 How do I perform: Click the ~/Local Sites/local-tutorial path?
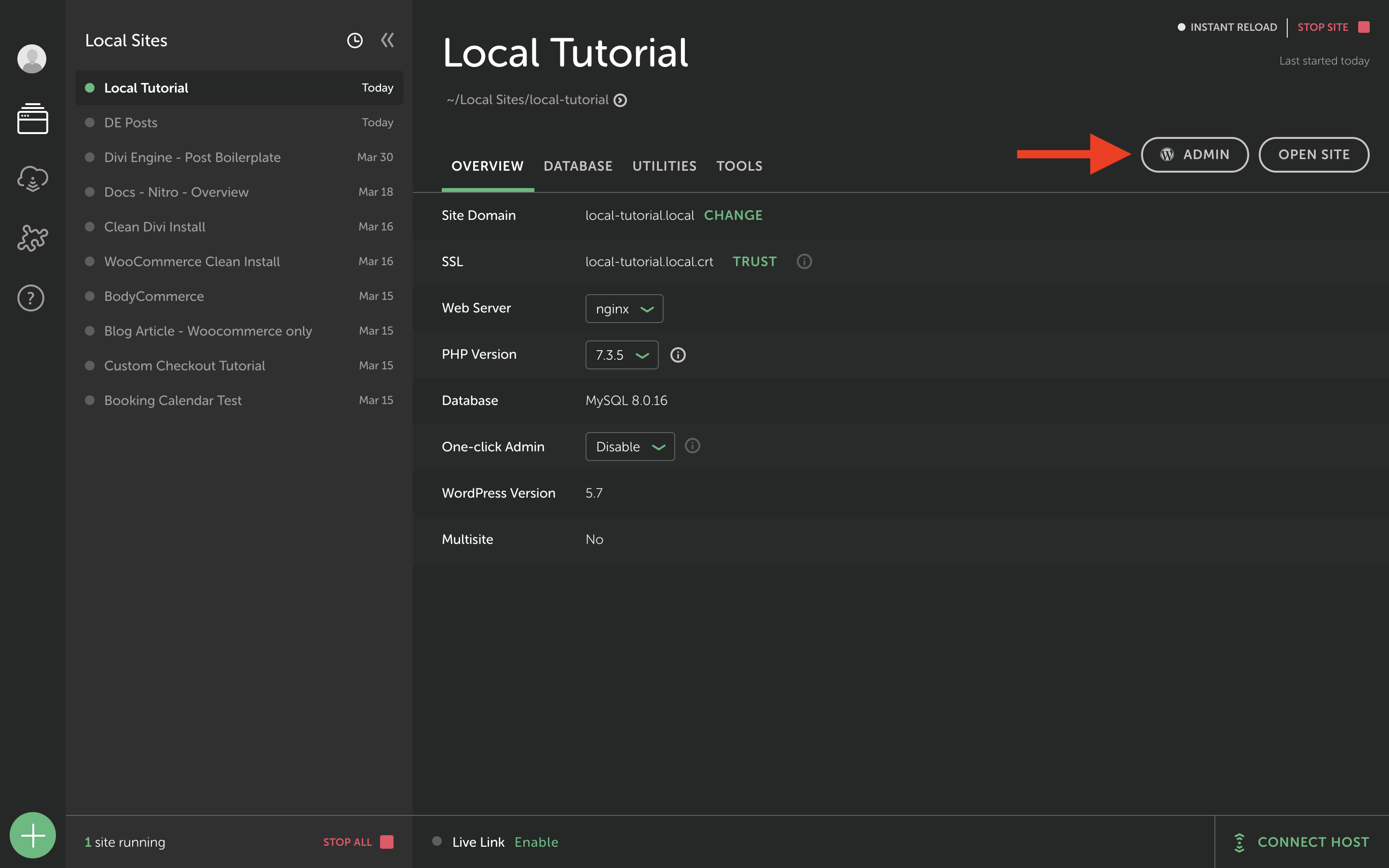(528, 100)
